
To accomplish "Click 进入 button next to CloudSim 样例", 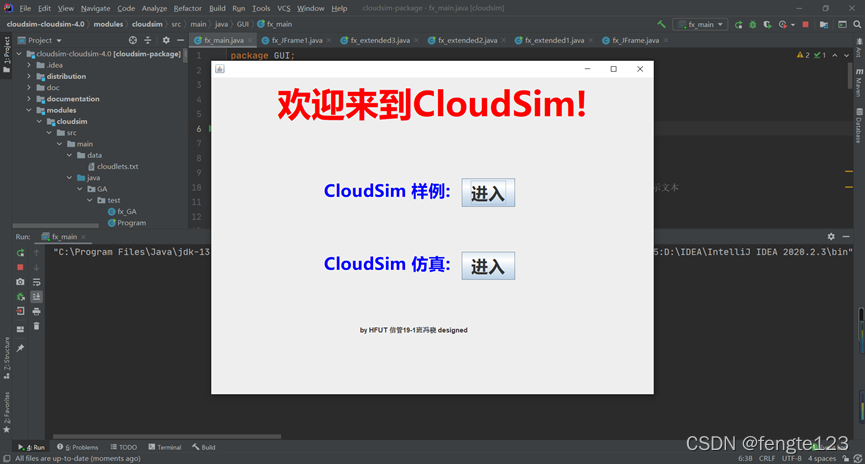I will tap(488, 193).
